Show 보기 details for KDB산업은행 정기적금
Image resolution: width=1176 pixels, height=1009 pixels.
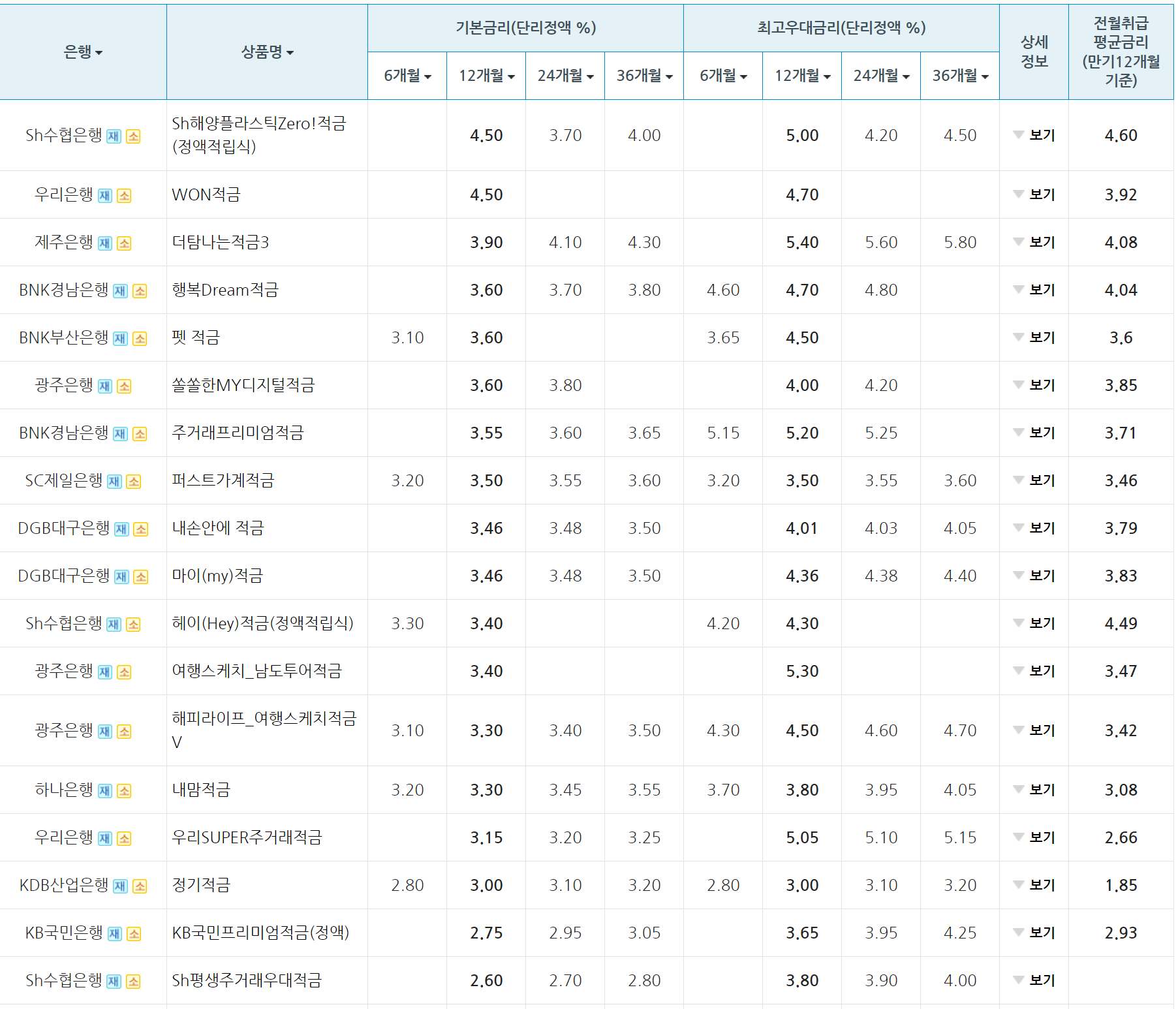point(1034,885)
